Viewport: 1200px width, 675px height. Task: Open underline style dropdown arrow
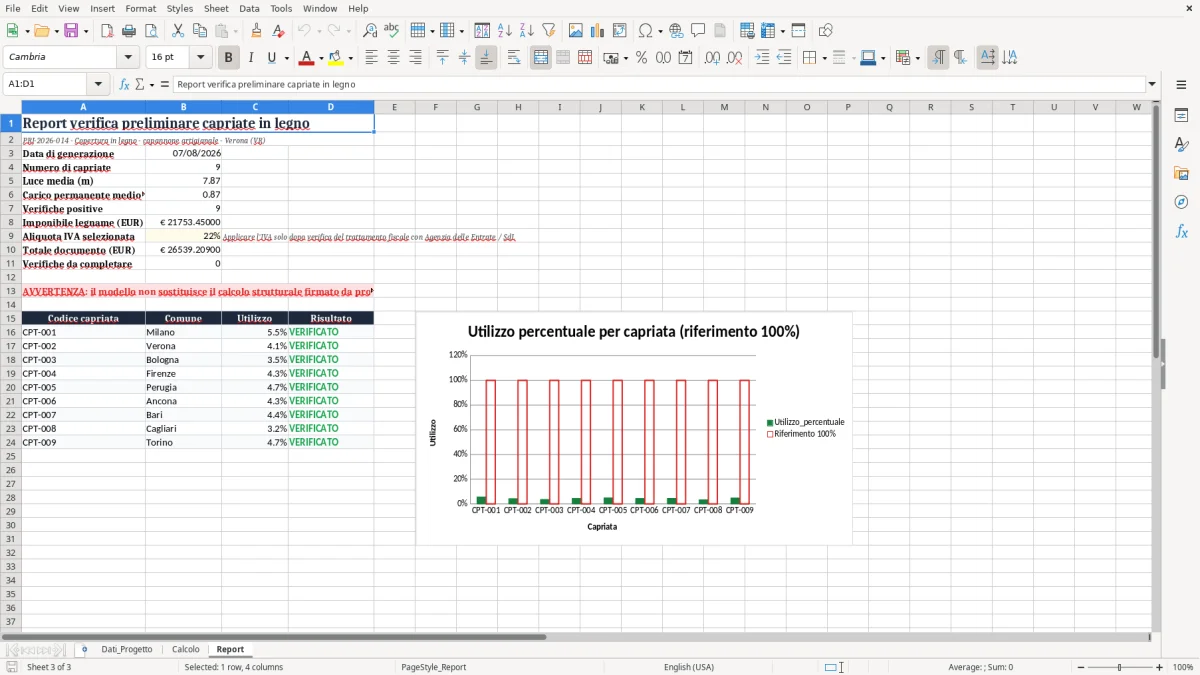tap(286, 58)
